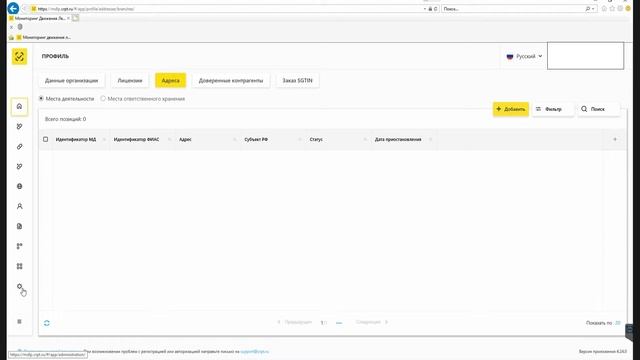Open the 'Показать по' page size dropdown

click(617, 323)
